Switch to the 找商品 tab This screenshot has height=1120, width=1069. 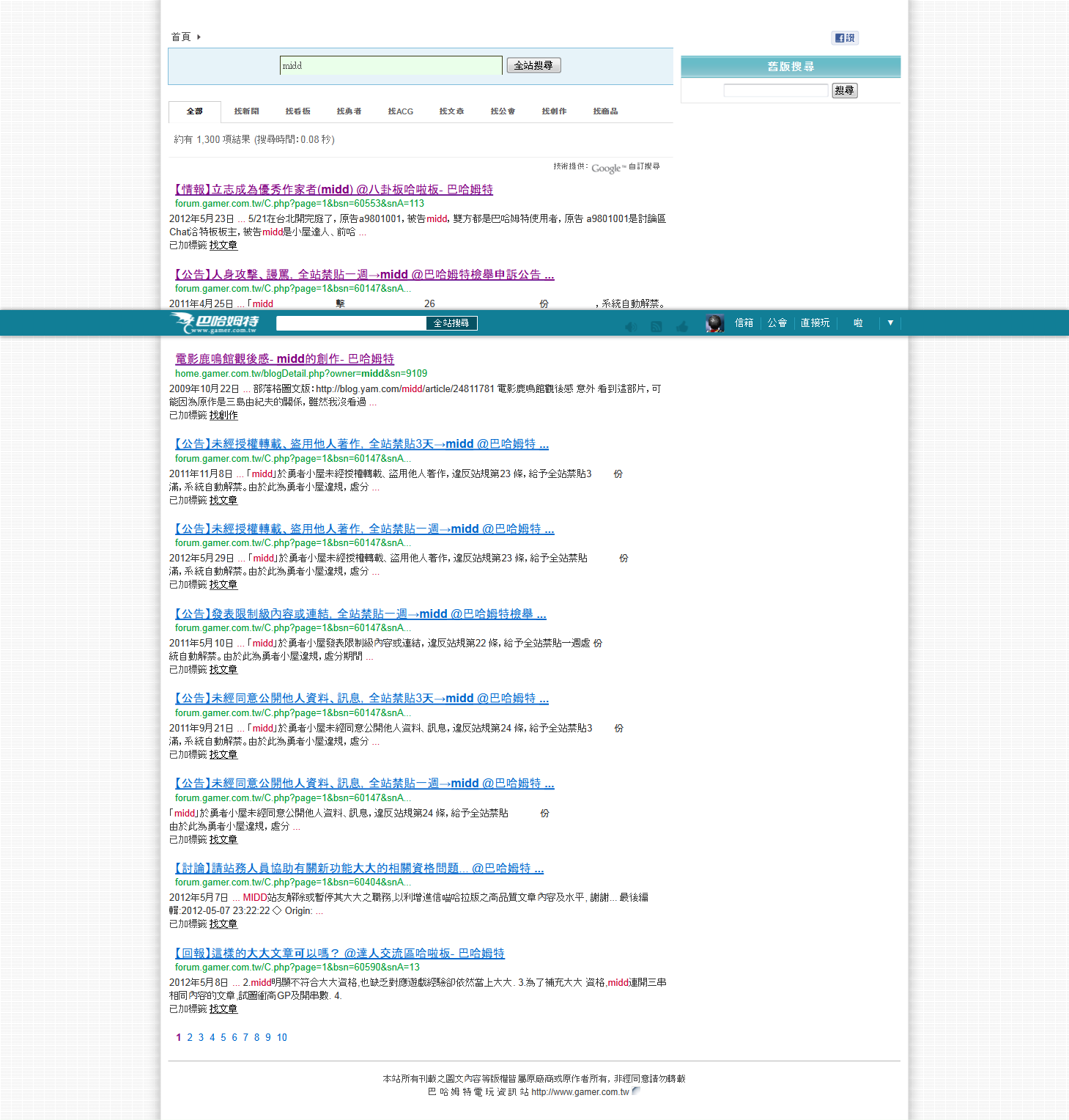[605, 111]
